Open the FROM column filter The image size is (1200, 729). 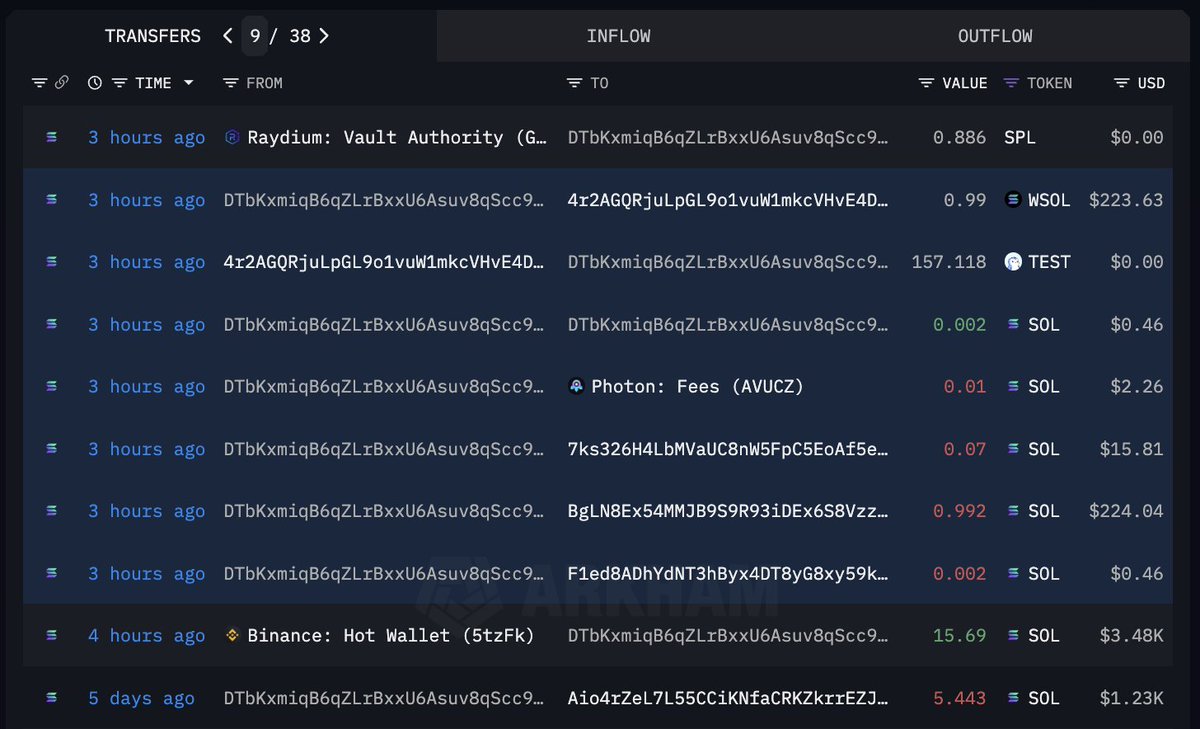pos(230,83)
